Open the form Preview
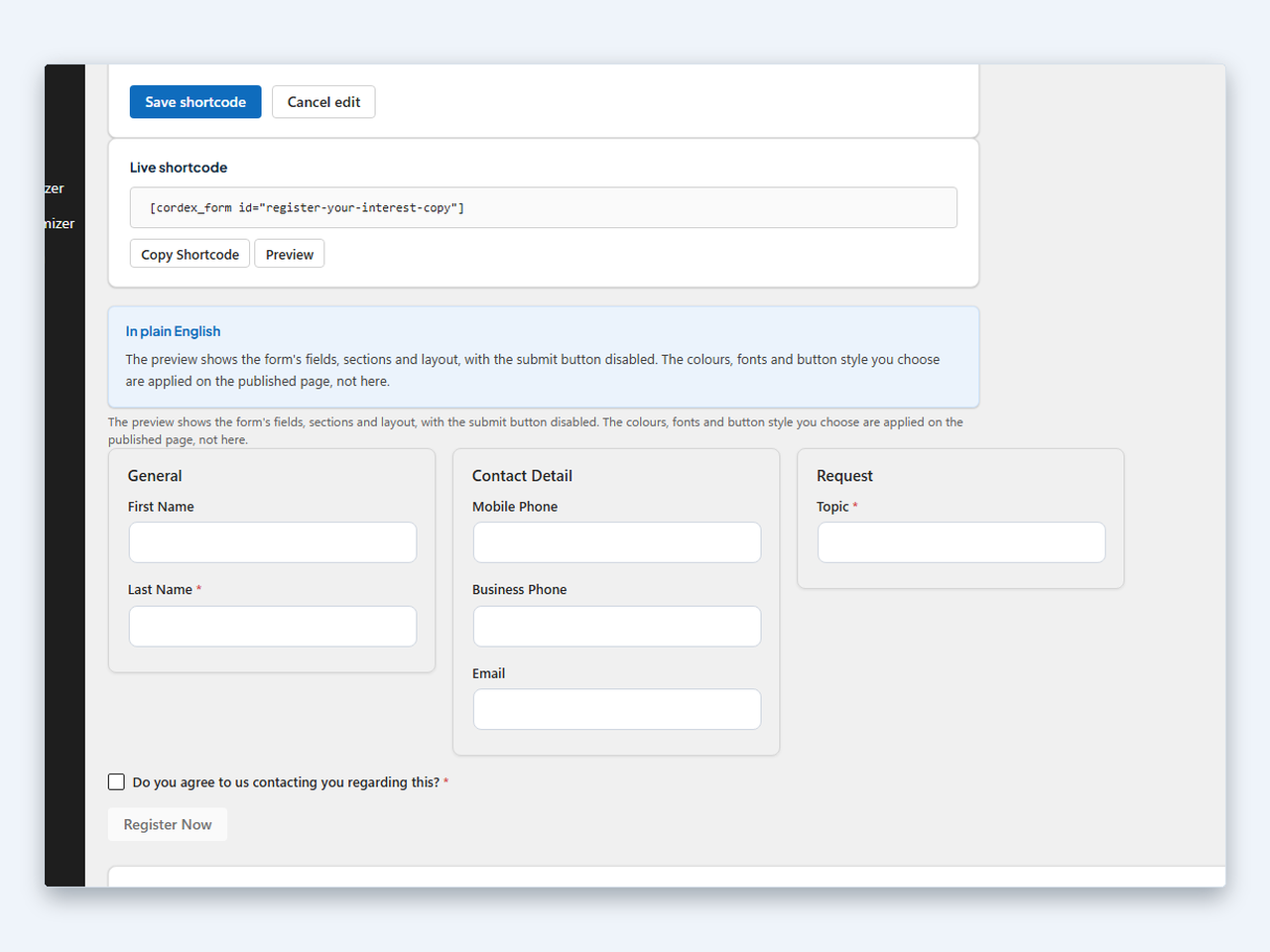 pos(290,254)
